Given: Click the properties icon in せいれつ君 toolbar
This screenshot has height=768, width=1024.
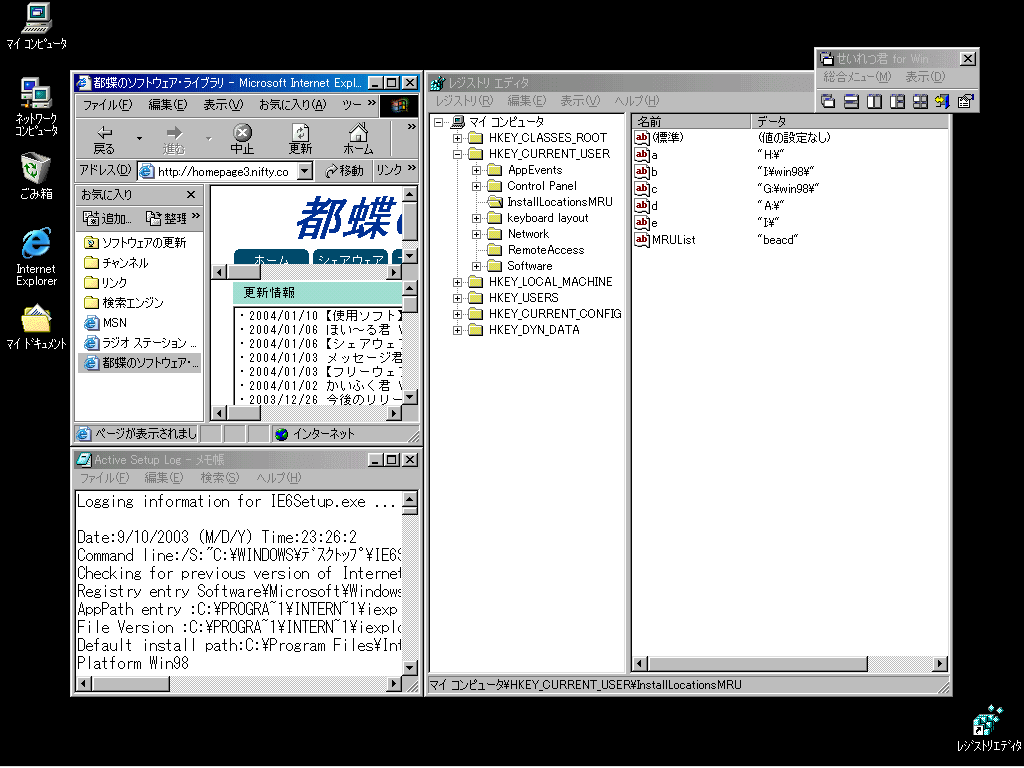Looking at the screenshot, I should pos(965,101).
